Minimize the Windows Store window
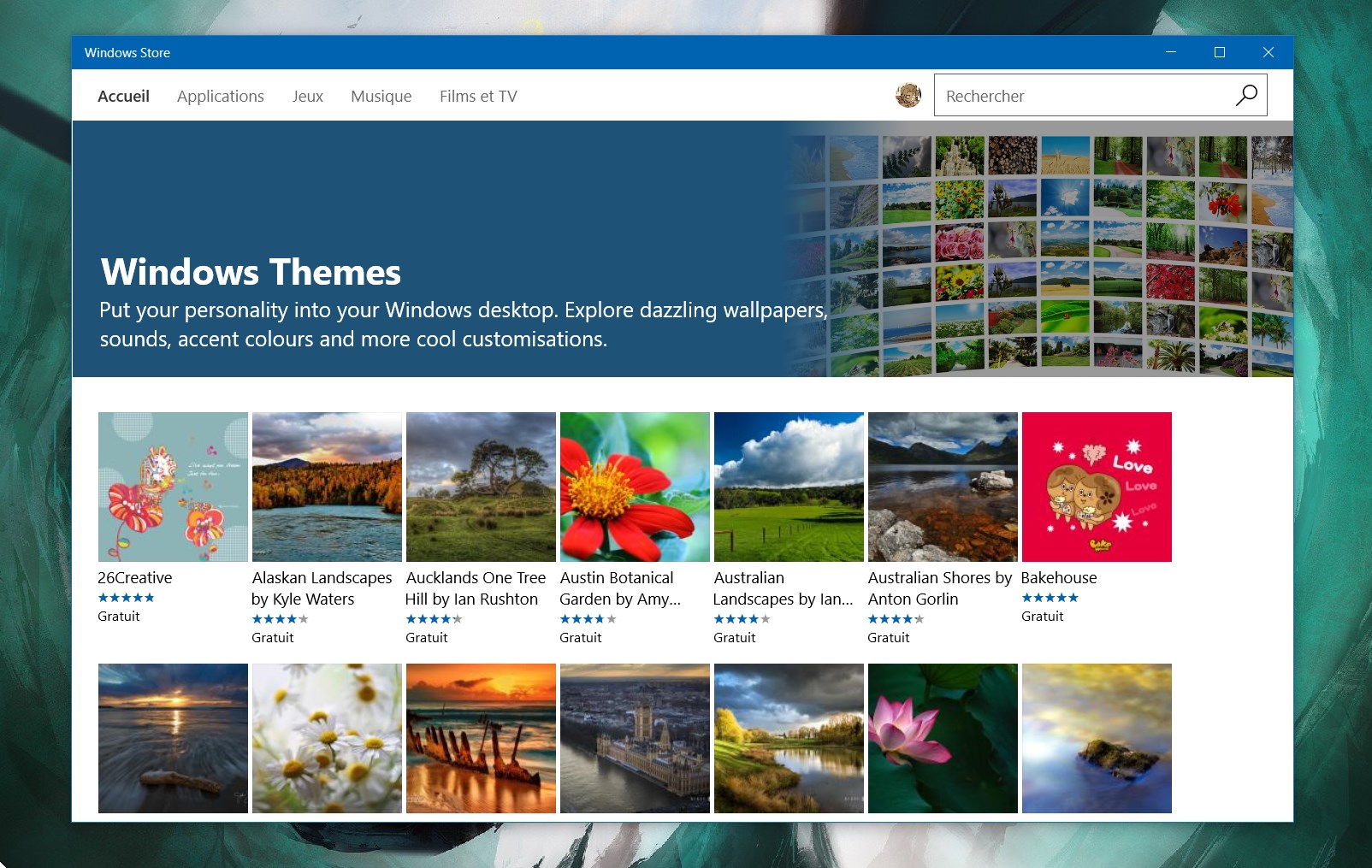Viewport: 1372px width, 868px height. (x=1171, y=52)
